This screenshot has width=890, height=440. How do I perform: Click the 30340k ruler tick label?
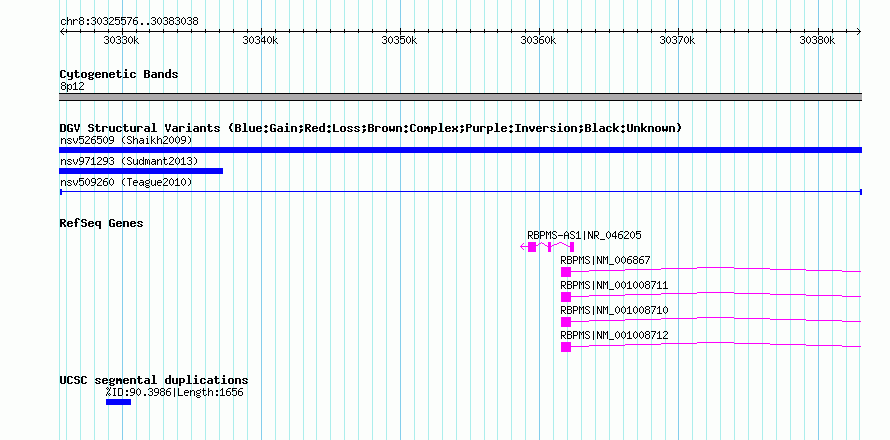(x=261, y=40)
